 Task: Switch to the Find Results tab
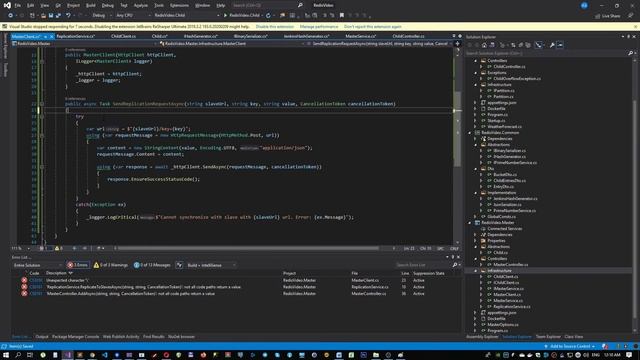click(x=153, y=337)
